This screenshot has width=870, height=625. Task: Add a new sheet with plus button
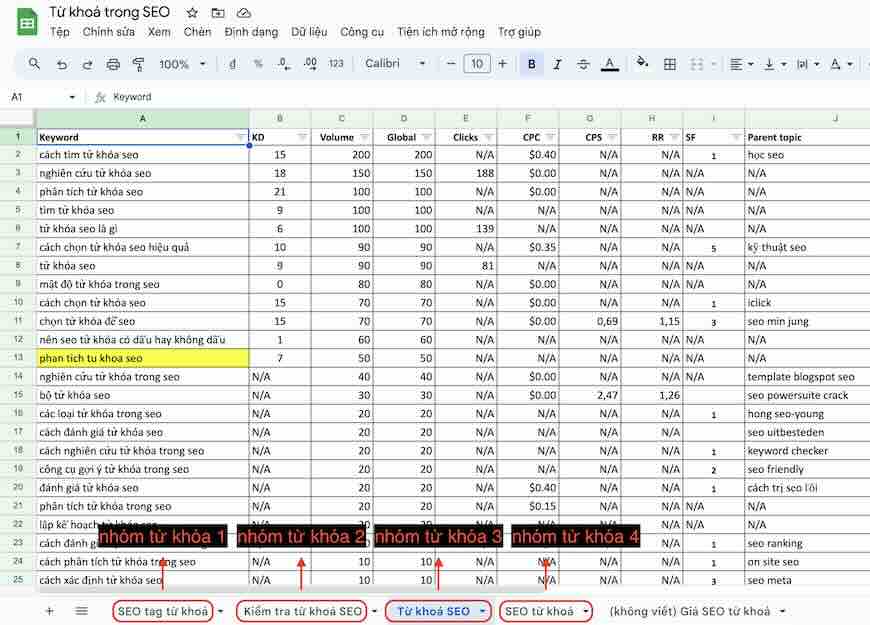coord(50,611)
